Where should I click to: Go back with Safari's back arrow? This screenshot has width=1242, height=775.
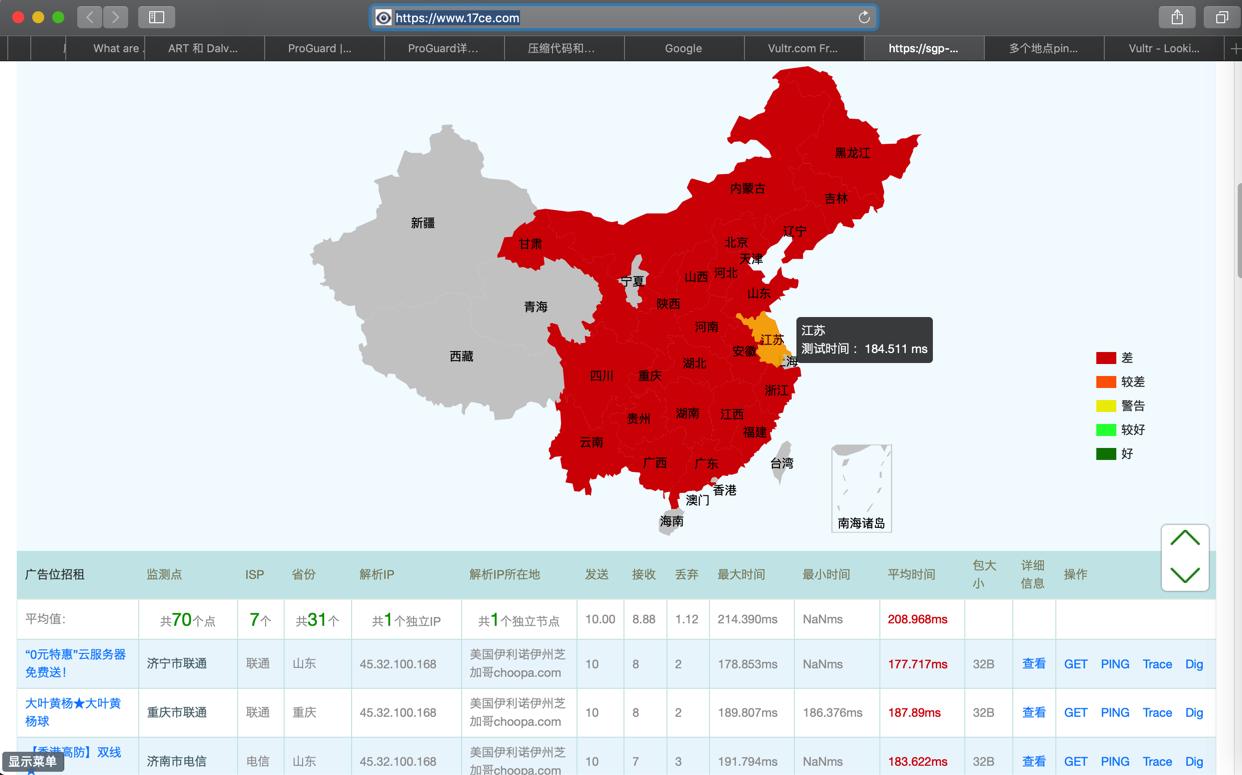coord(90,17)
